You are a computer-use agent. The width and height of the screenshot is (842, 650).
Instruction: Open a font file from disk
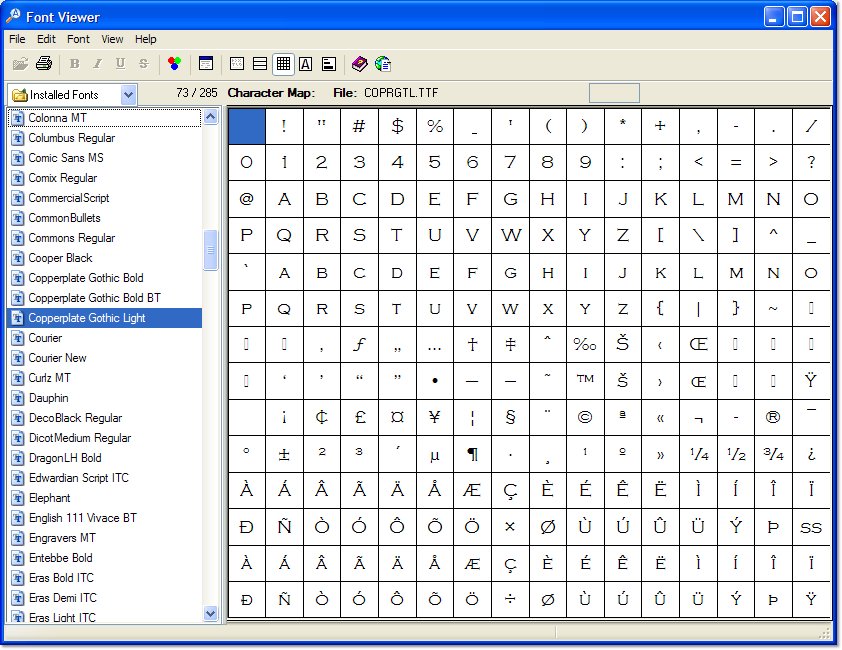(20, 63)
